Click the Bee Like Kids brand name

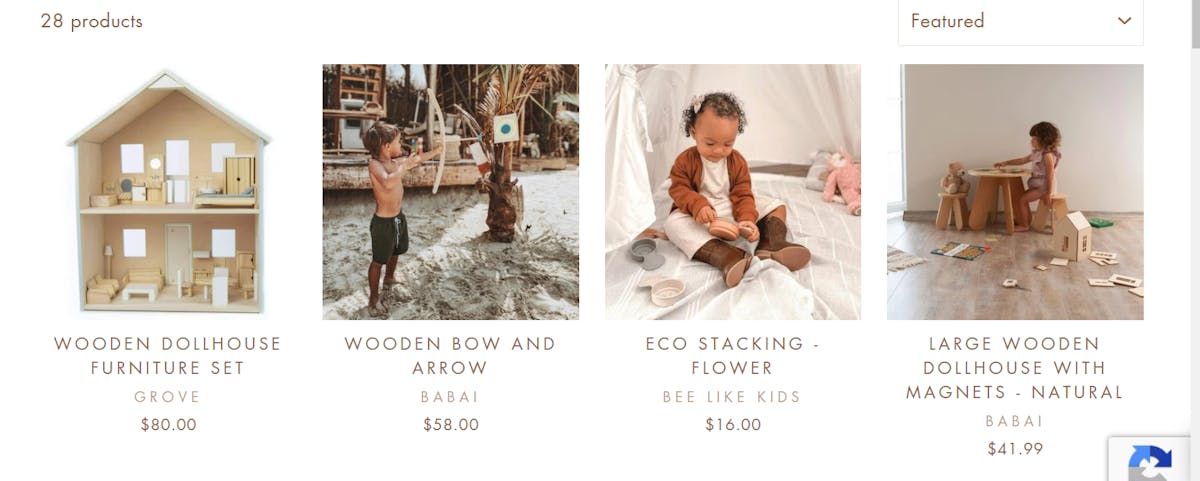coord(733,397)
